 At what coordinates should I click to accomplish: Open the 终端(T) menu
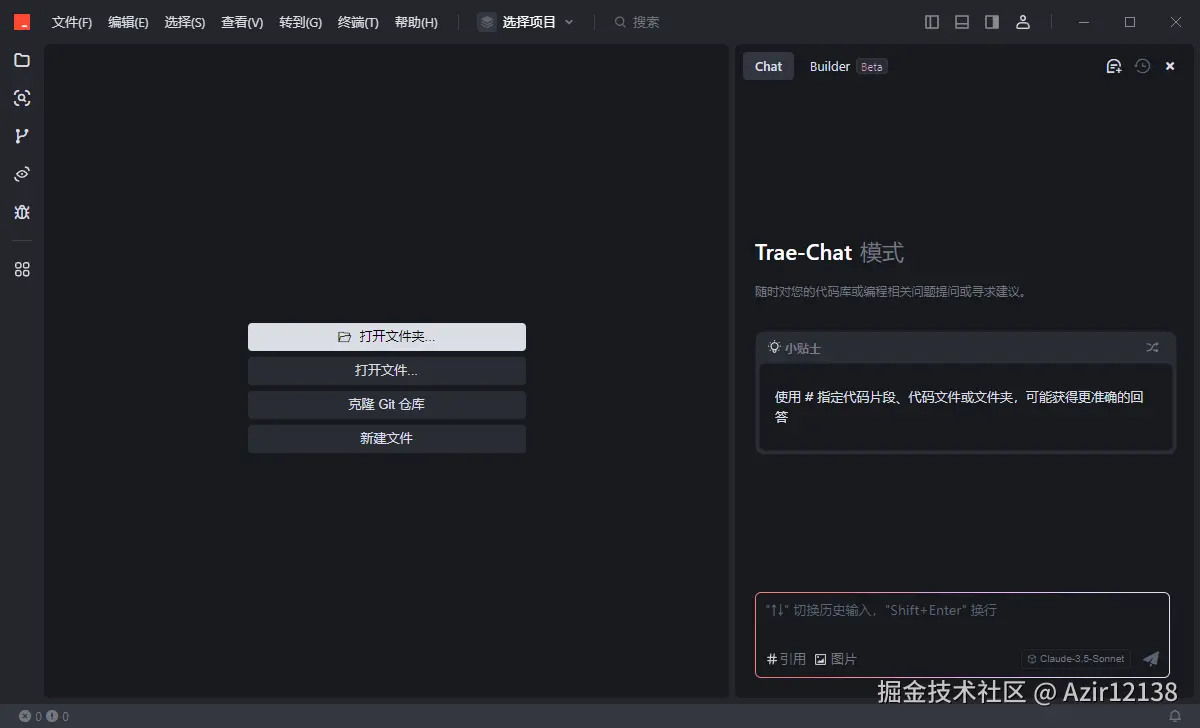358,22
